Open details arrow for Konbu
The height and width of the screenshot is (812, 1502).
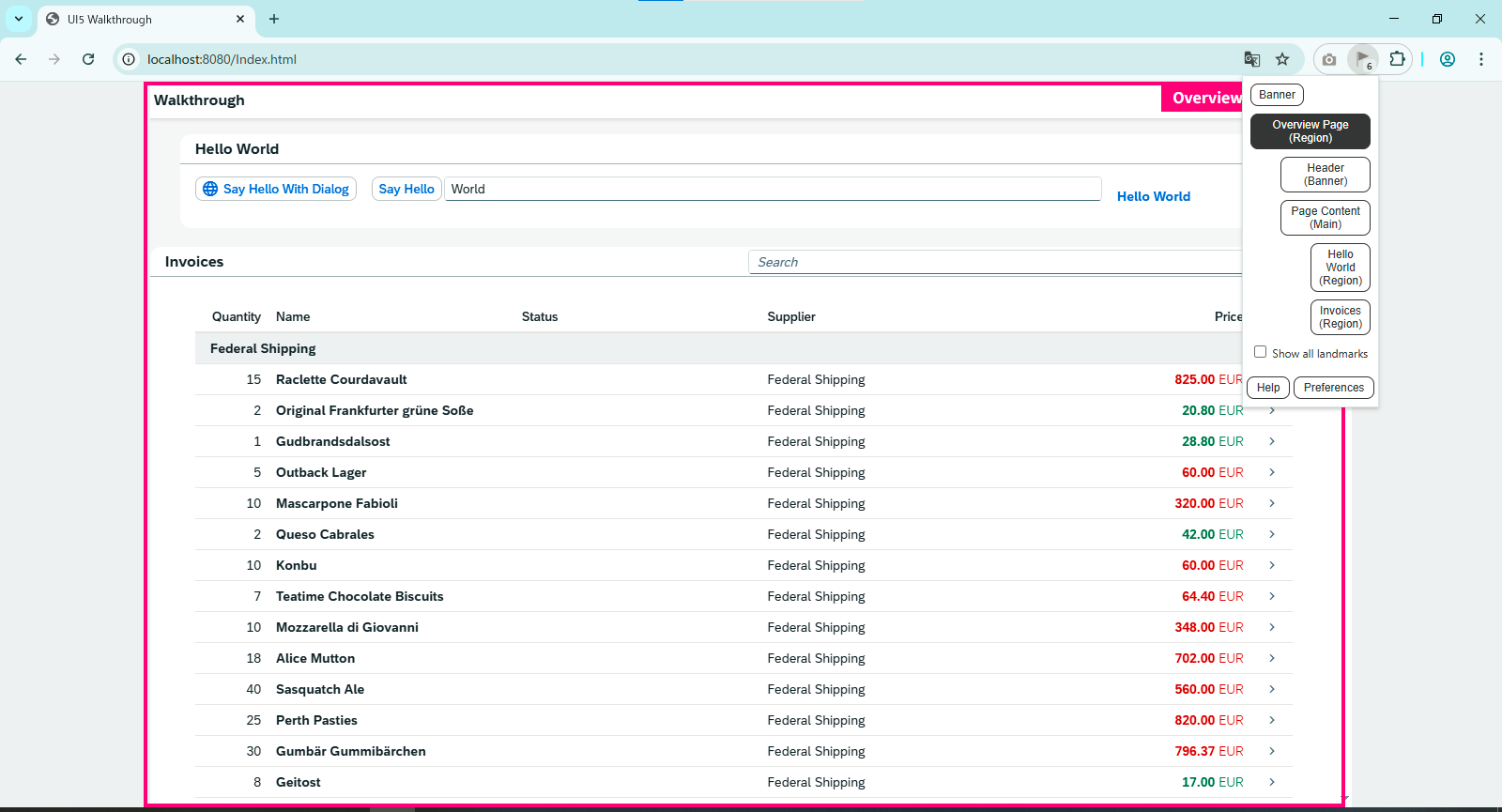point(1272,565)
